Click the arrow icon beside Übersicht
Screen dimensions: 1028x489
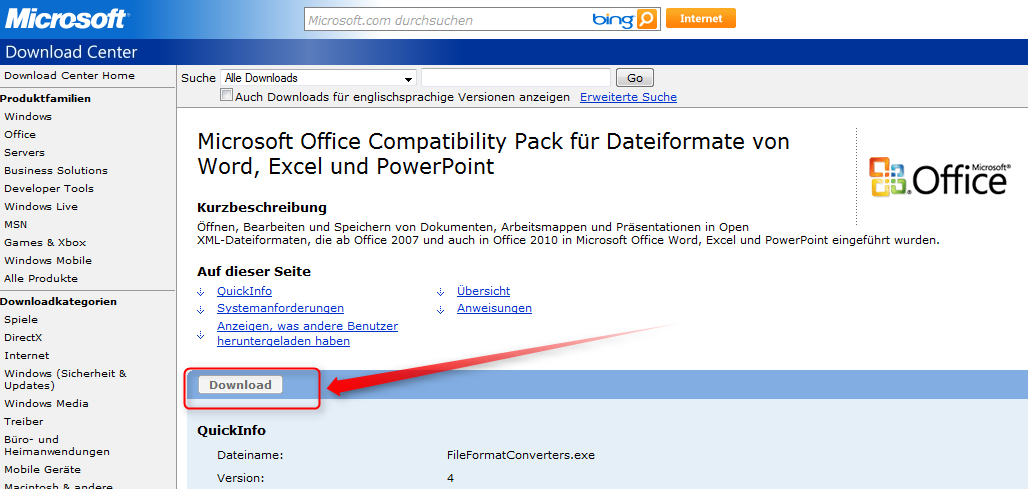tap(441, 292)
